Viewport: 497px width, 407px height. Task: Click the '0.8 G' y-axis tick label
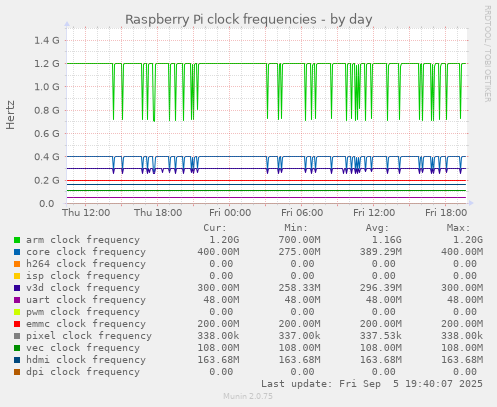[47, 110]
